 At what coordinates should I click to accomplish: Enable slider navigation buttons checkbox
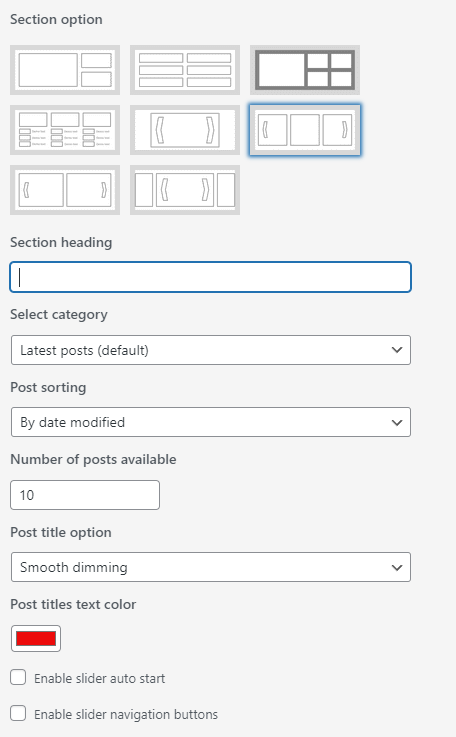(18, 713)
